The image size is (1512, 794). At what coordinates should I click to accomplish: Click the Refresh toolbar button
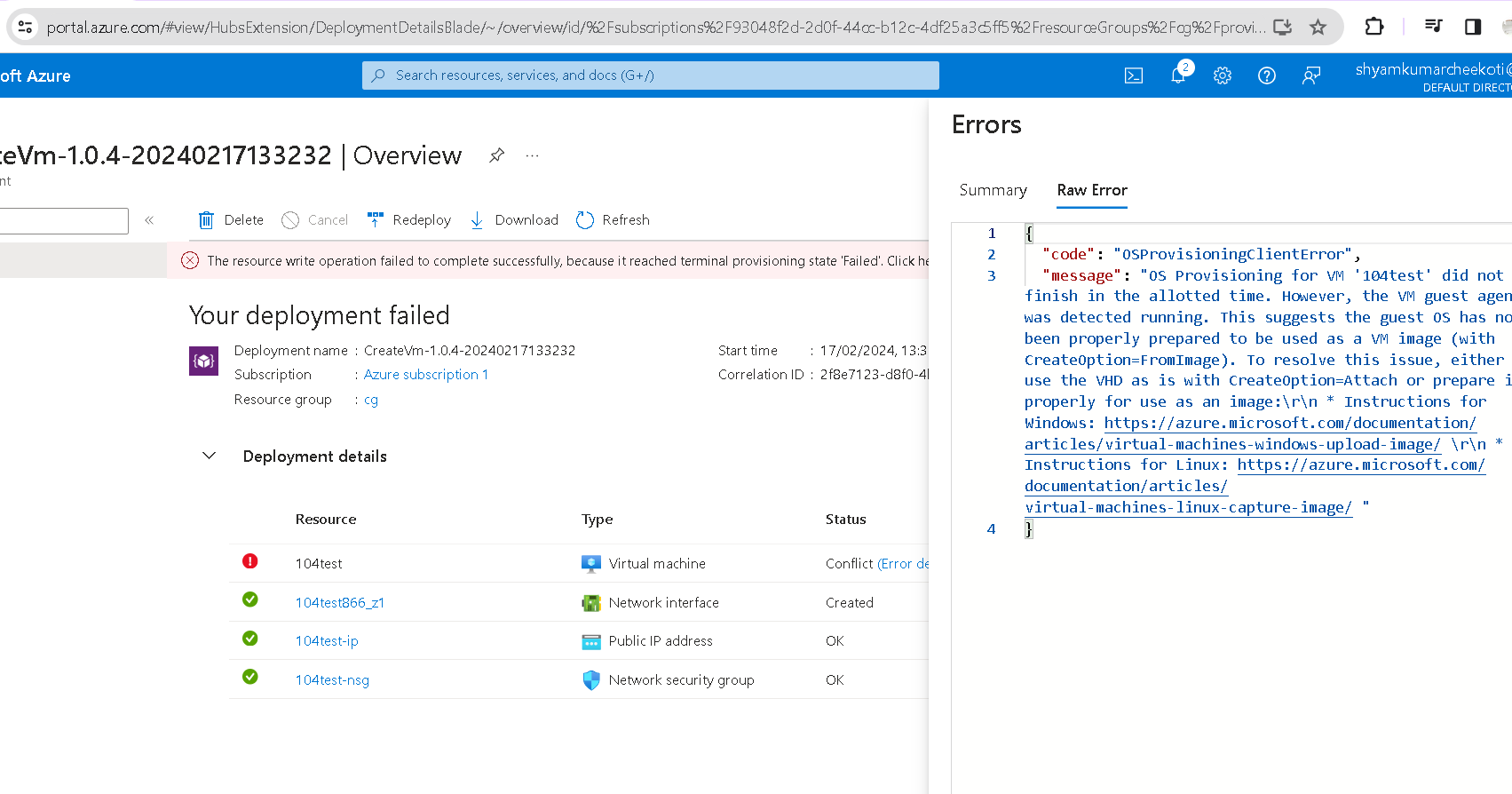click(x=613, y=220)
